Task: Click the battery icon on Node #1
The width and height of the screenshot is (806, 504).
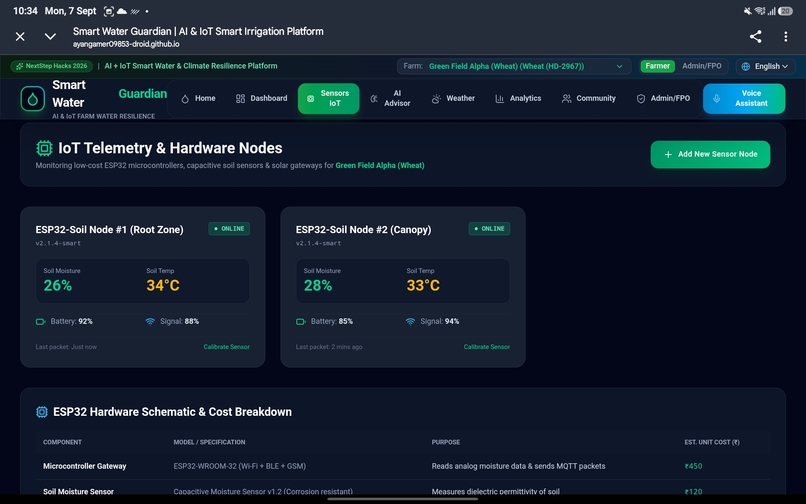Action: coord(41,322)
